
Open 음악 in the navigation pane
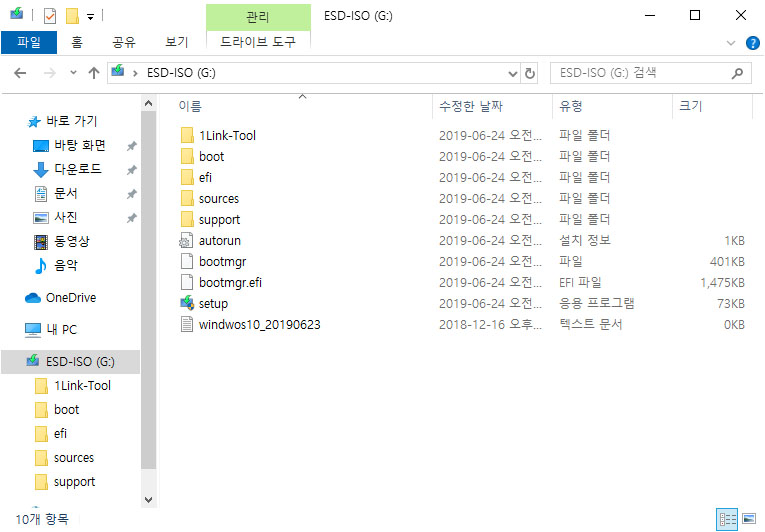pyautogui.click(x=65, y=265)
